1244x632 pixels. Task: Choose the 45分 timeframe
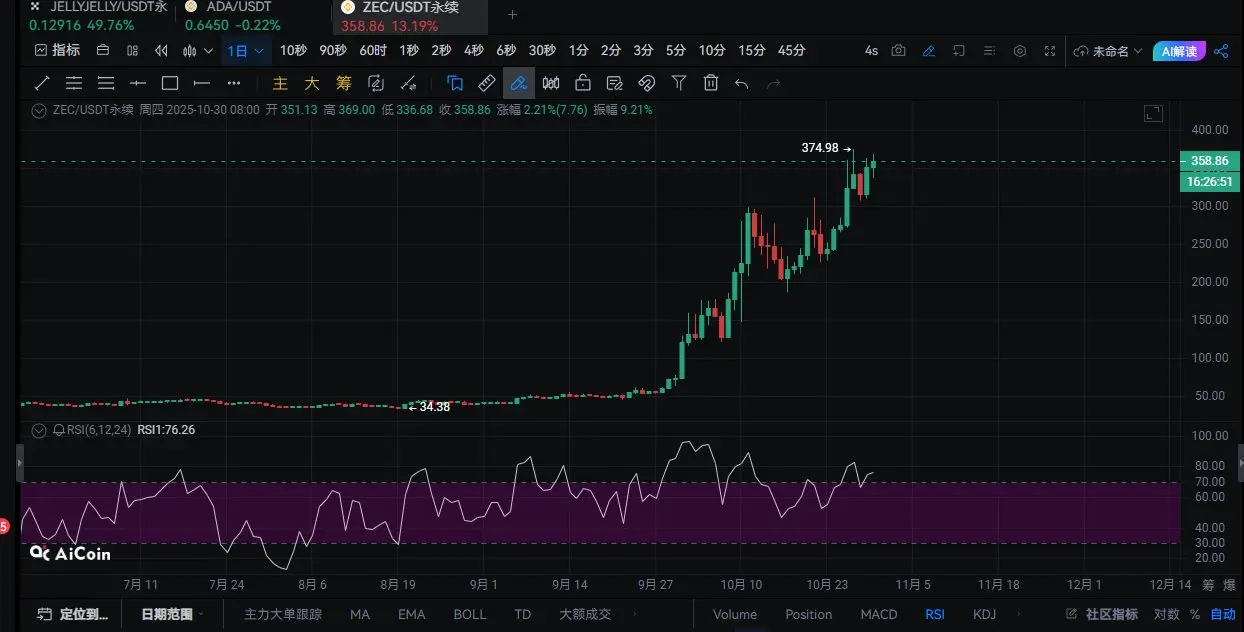click(791, 50)
